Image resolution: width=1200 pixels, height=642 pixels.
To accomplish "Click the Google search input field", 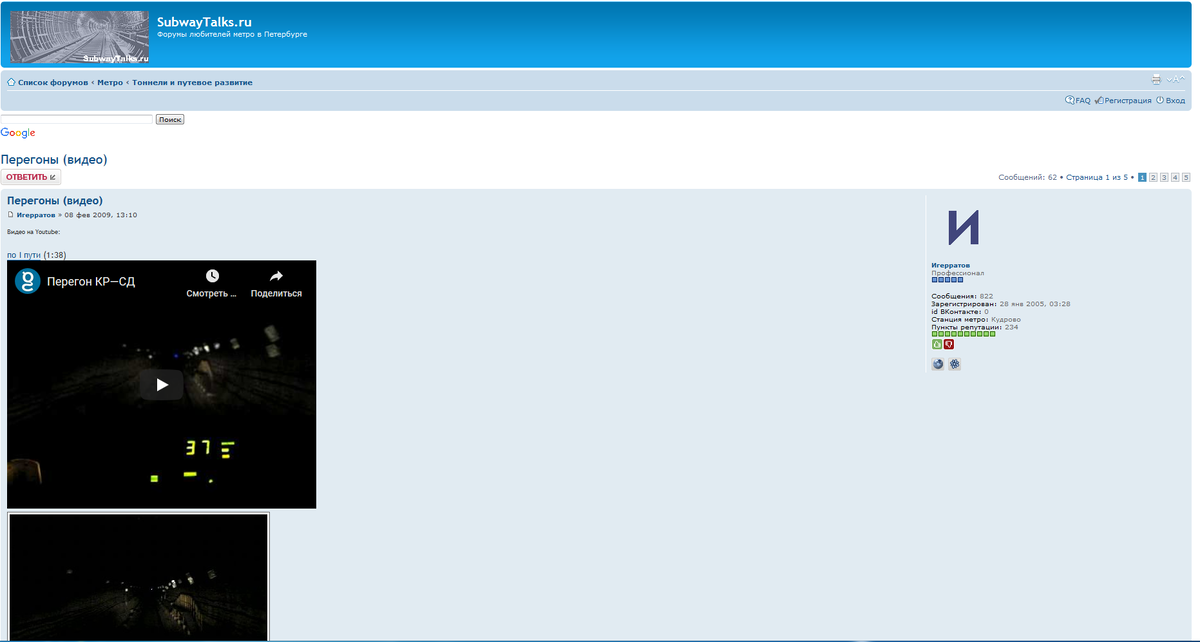I will [x=77, y=119].
